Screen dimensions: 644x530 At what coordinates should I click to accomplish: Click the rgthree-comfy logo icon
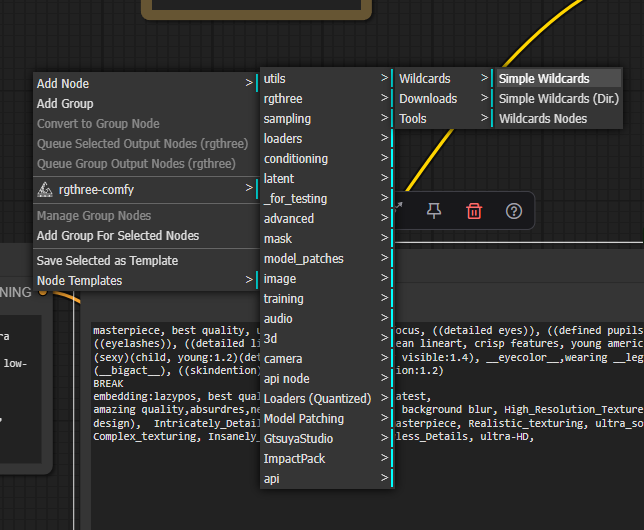[45, 189]
